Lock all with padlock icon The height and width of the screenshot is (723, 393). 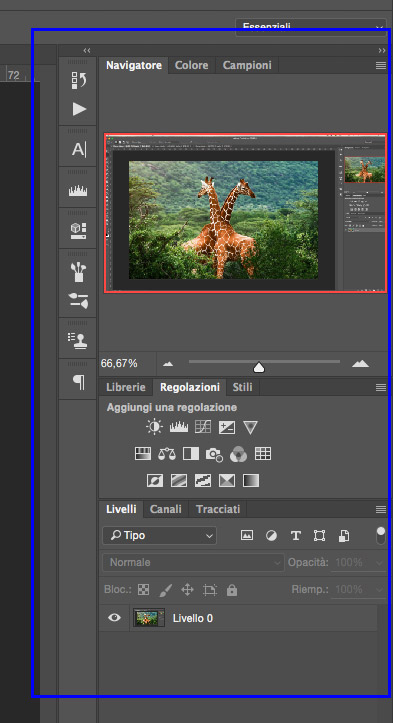coord(232,590)
